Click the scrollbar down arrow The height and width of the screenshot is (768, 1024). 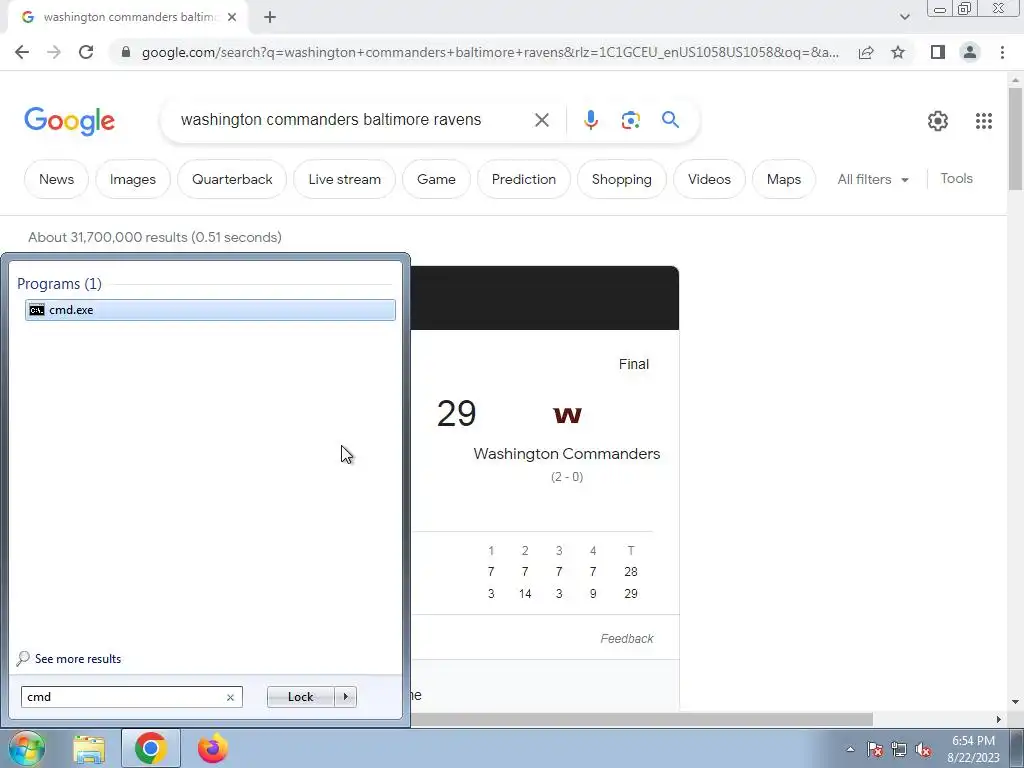1015,702
